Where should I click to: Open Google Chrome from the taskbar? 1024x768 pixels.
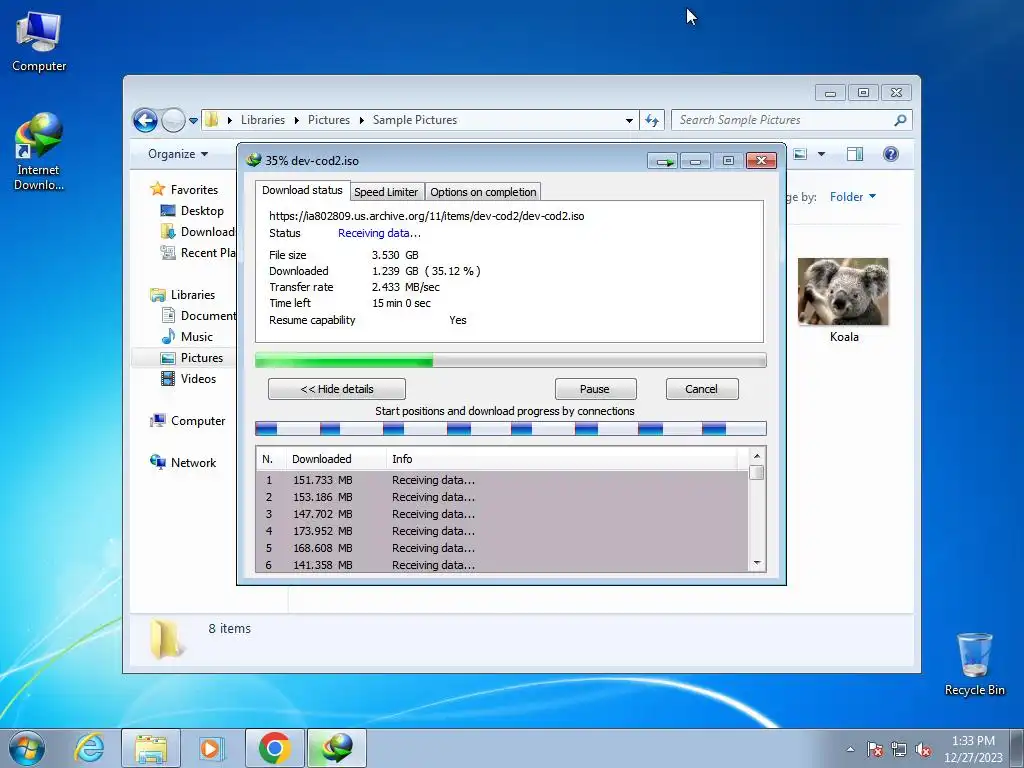274,748
